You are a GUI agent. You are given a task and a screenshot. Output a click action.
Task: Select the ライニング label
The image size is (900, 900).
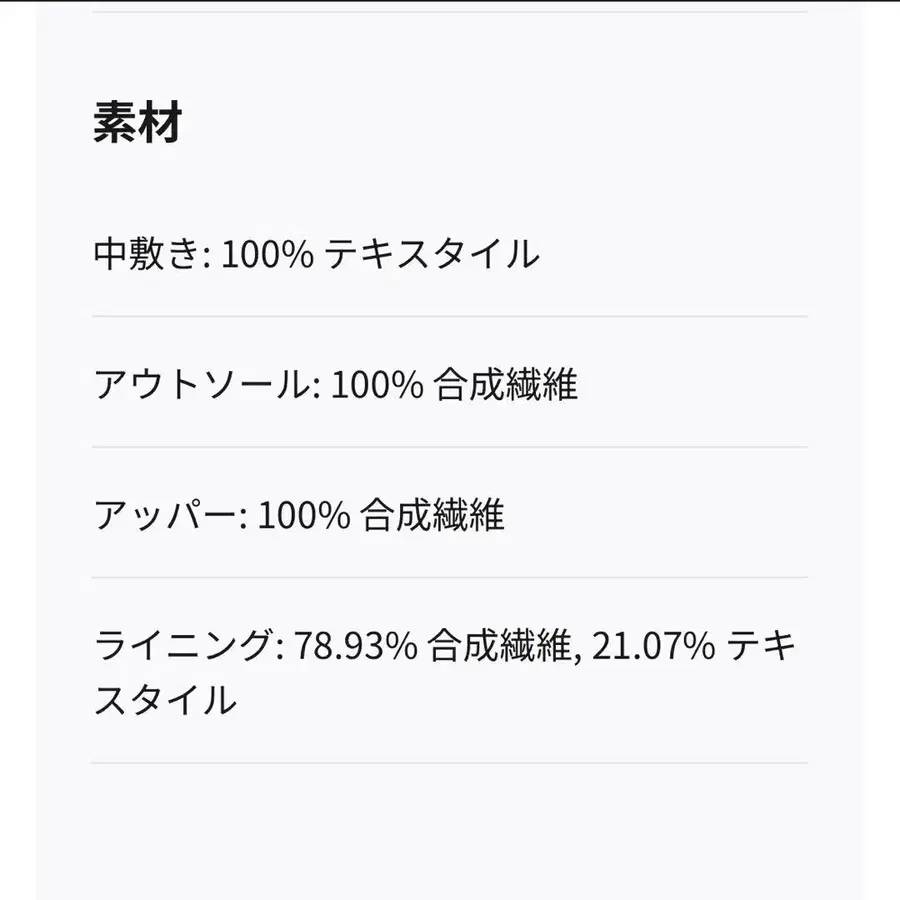(183, 647)
